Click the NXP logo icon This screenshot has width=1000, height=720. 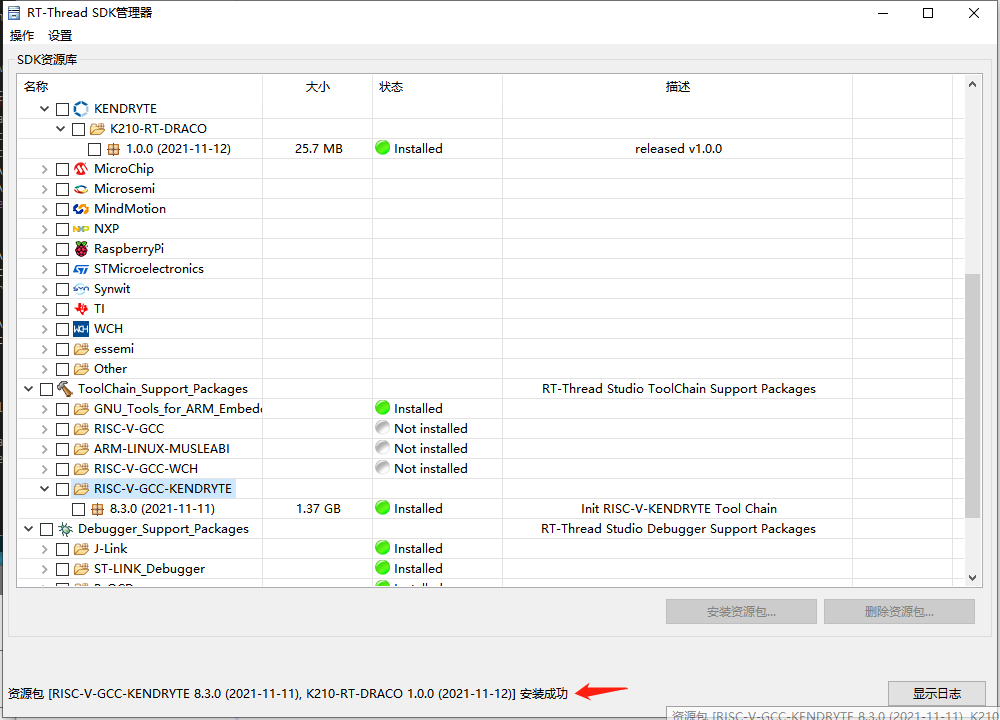81,229
